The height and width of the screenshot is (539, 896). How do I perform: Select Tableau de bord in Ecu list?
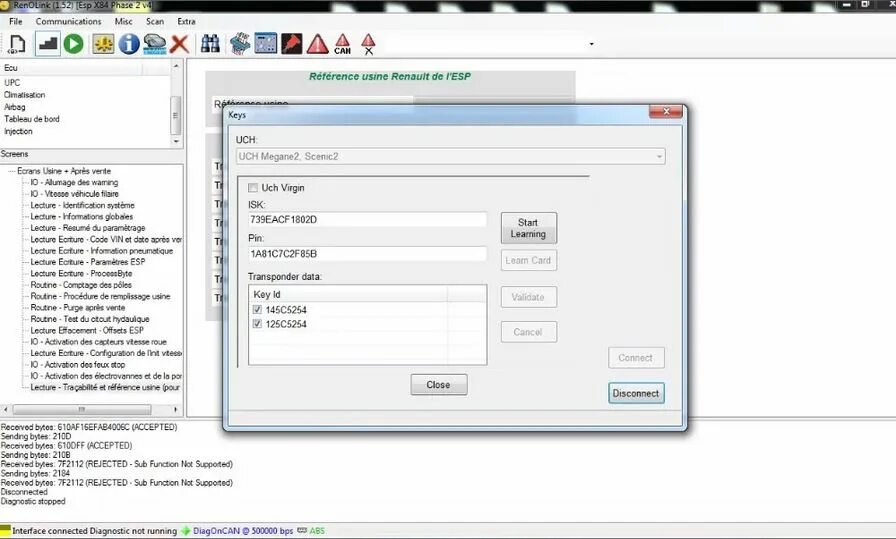click(x=31, y=119)
